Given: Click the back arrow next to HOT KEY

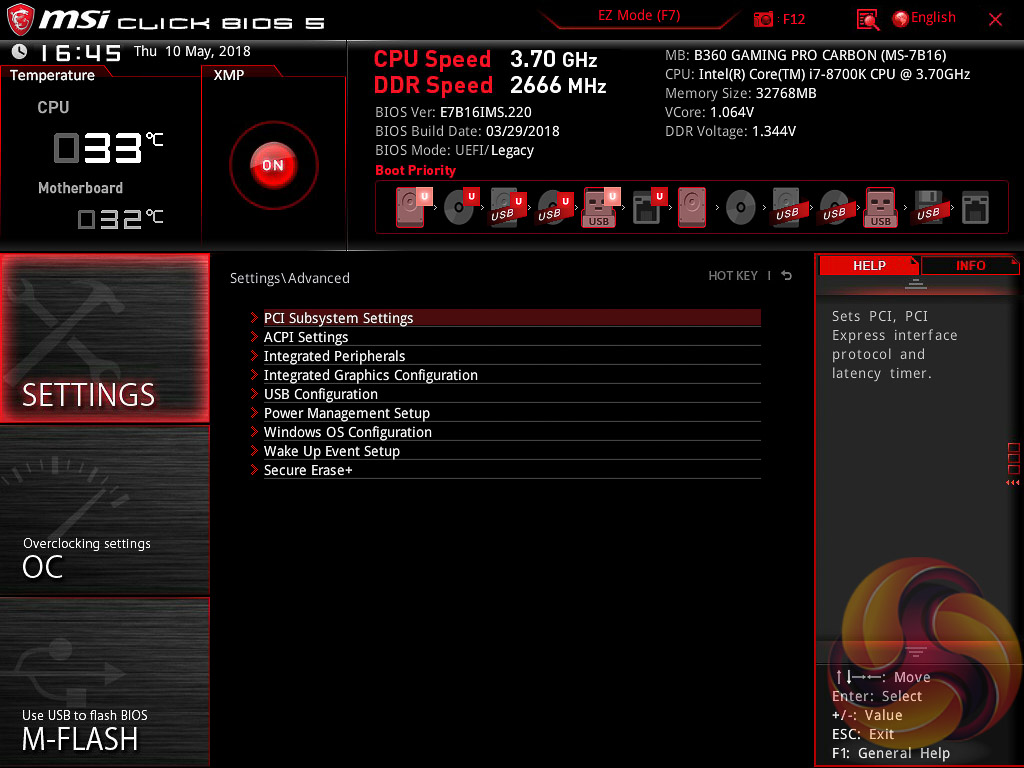Looking at the screenshot, I should tap(786, 276).
